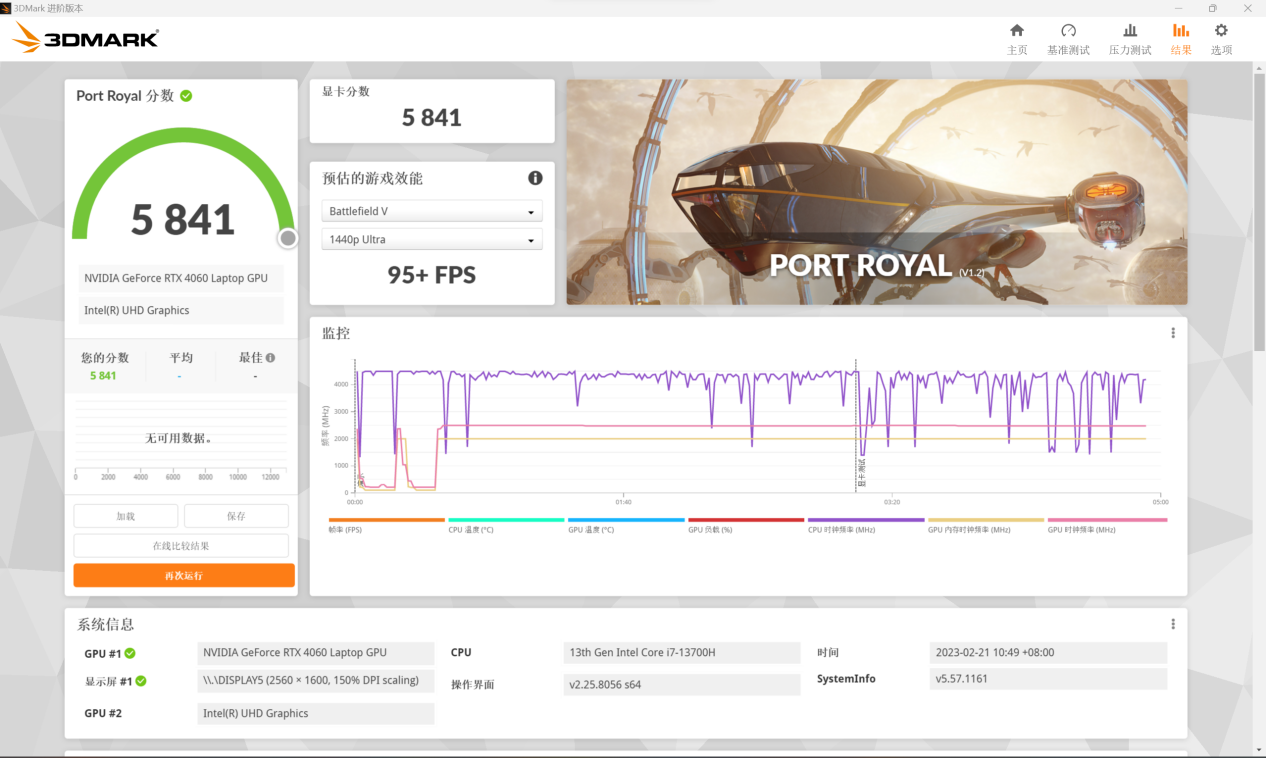
Task: Go to the 主页 home icon
Action: (x=1017, y=38)
